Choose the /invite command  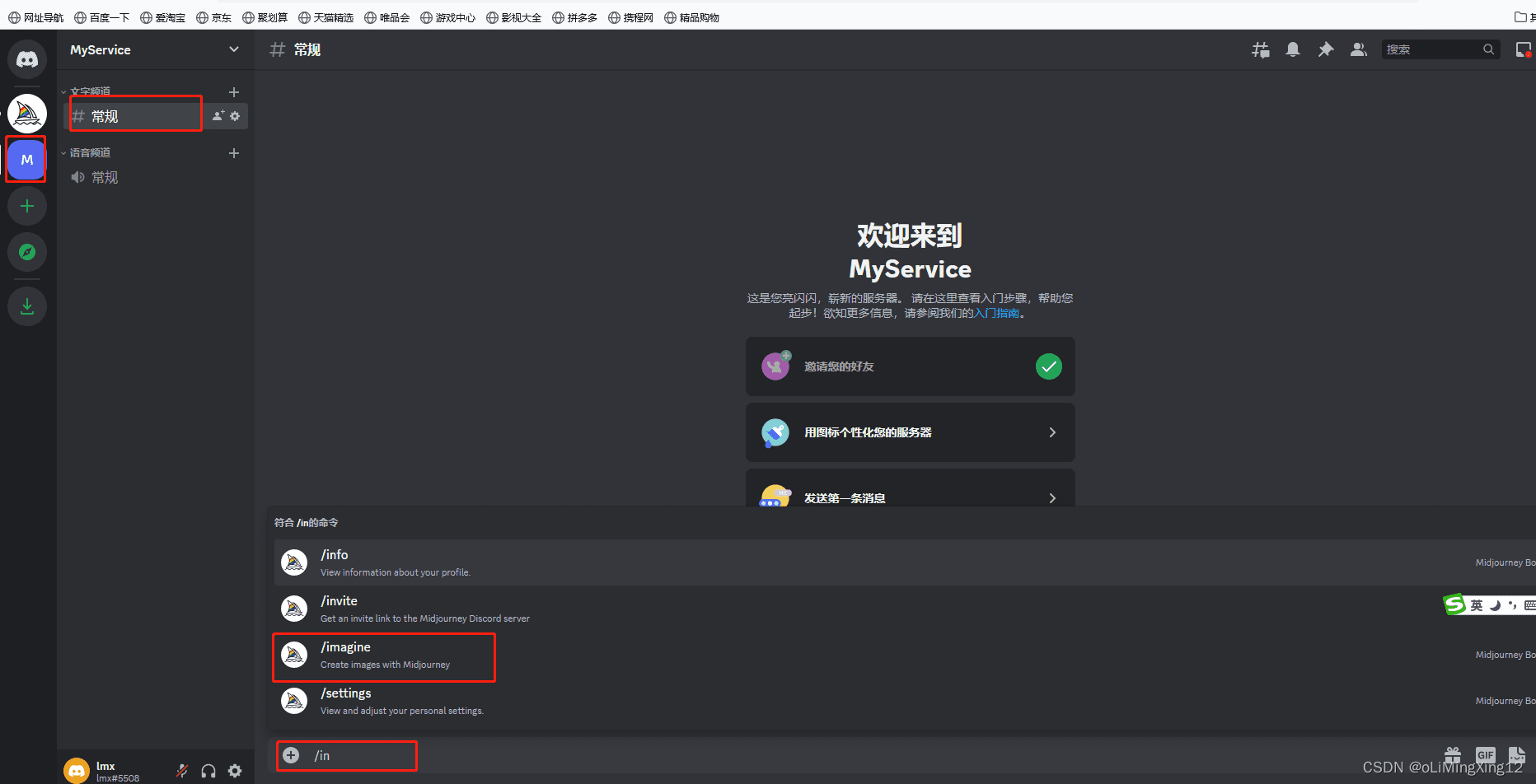[905, 609]
